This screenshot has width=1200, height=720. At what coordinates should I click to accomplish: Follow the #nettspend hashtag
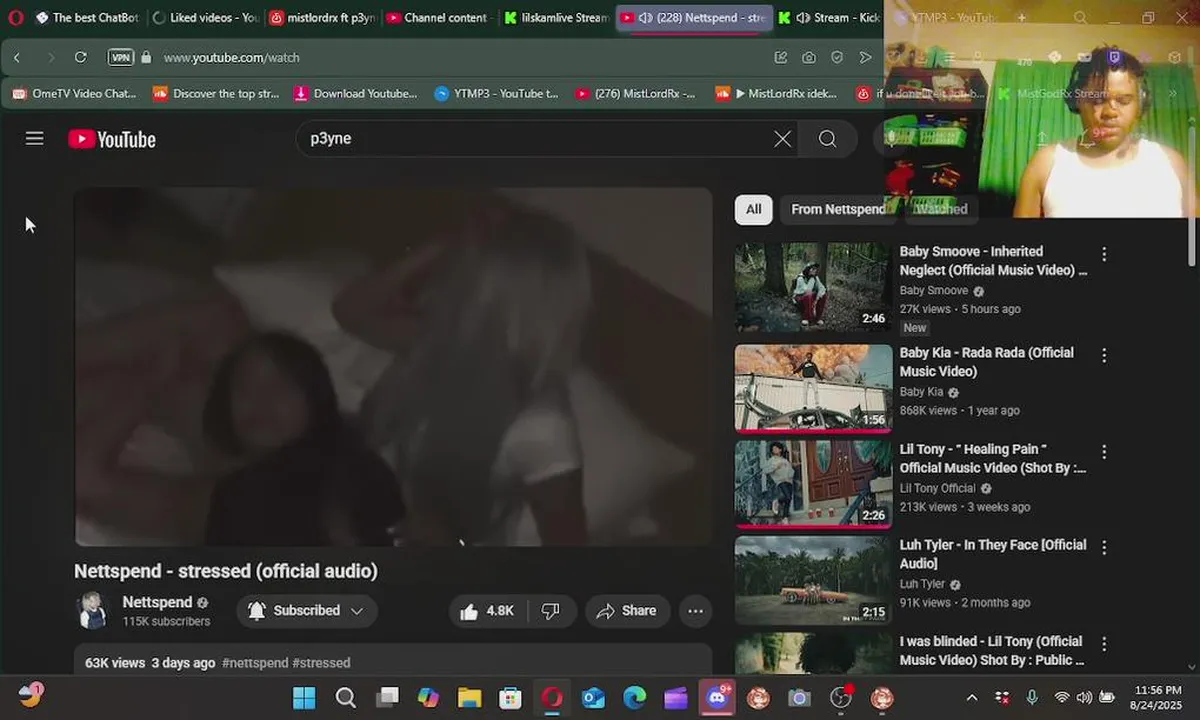point(255,663)
